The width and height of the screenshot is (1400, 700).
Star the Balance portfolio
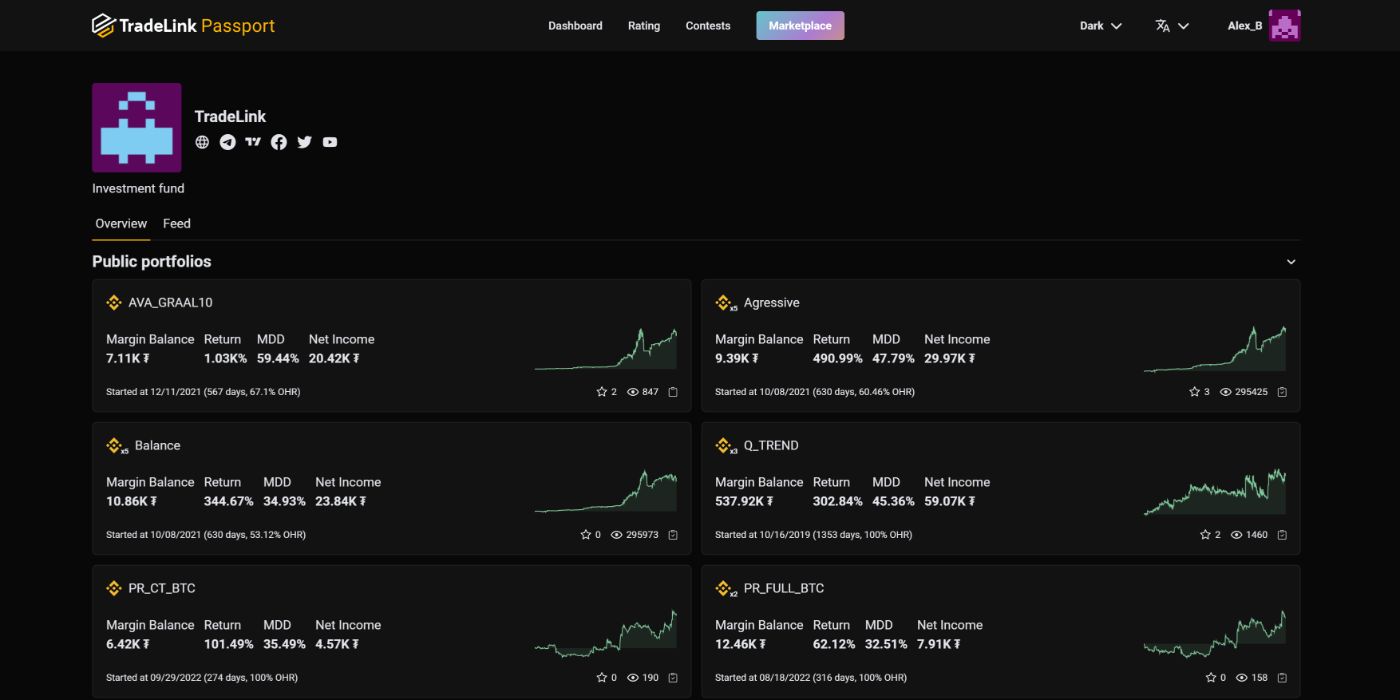click(586, 534)
